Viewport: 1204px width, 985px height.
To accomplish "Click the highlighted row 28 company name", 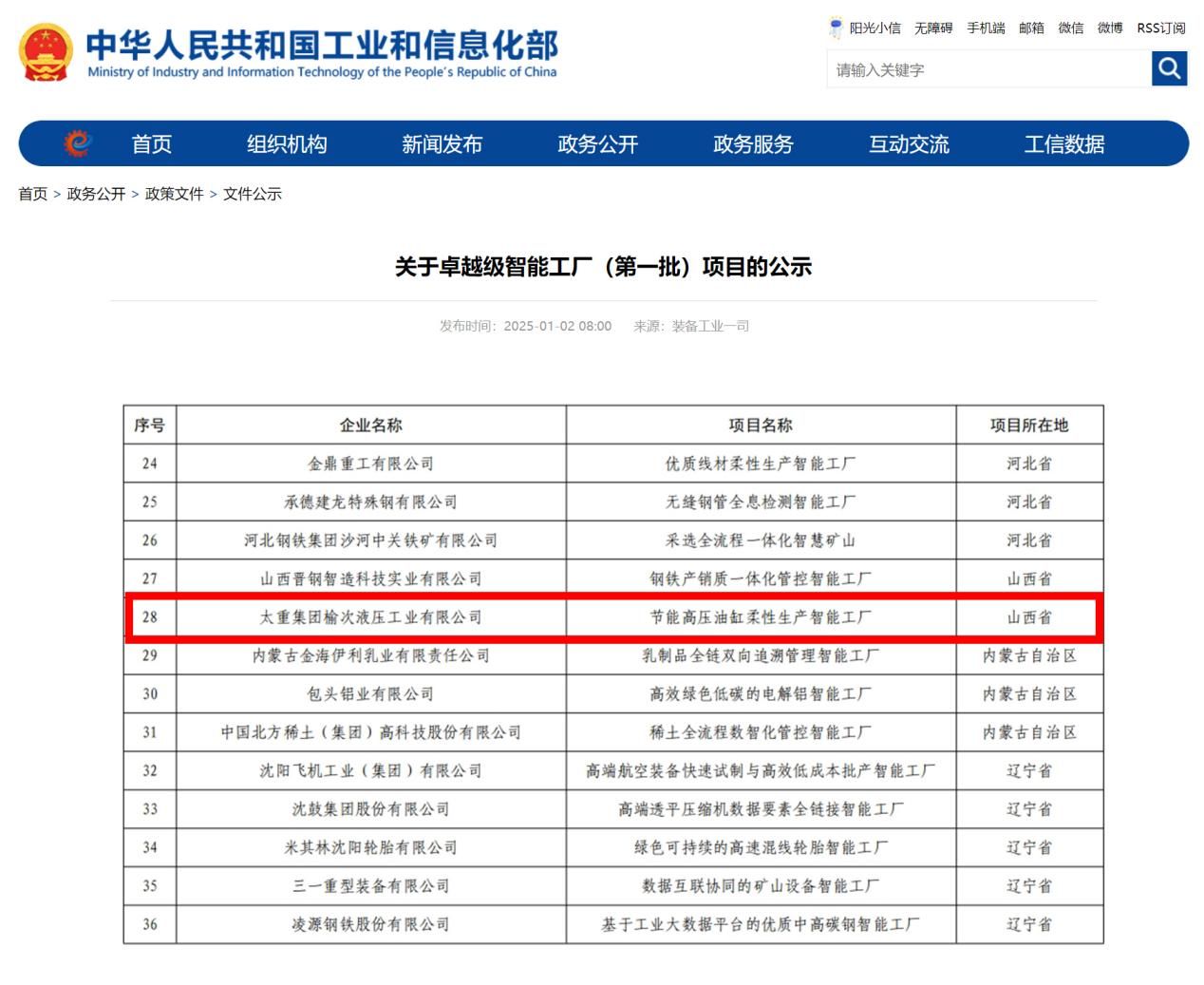I will (x=370, y=617).
